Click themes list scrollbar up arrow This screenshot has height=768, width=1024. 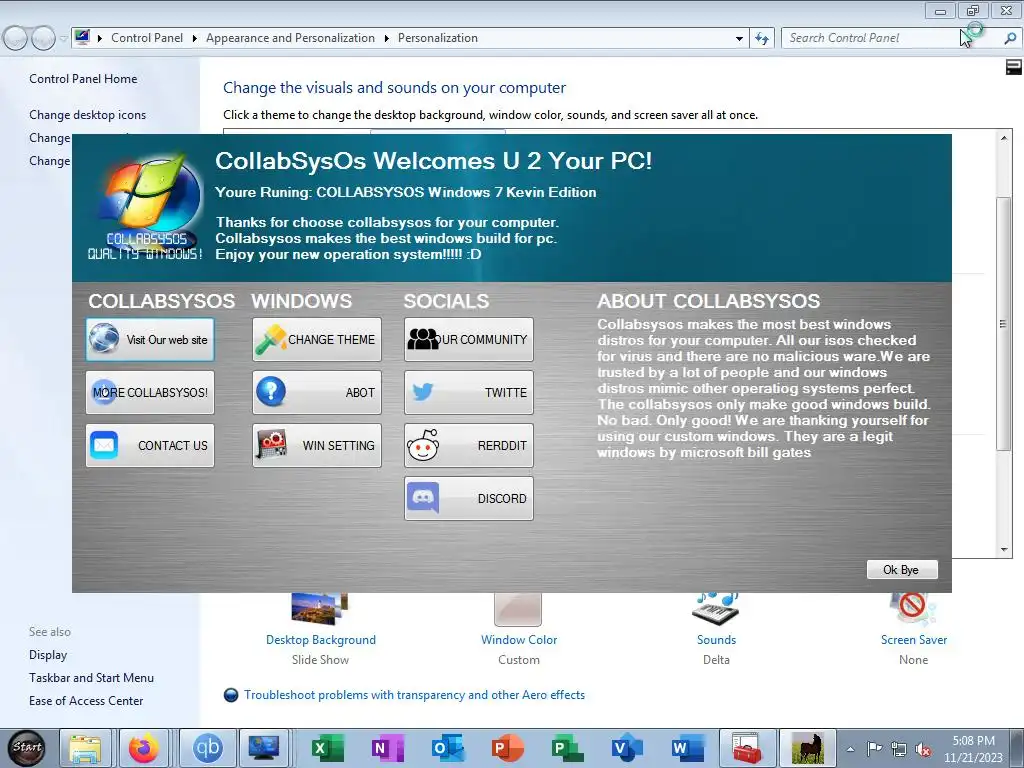pos(1004,138)
